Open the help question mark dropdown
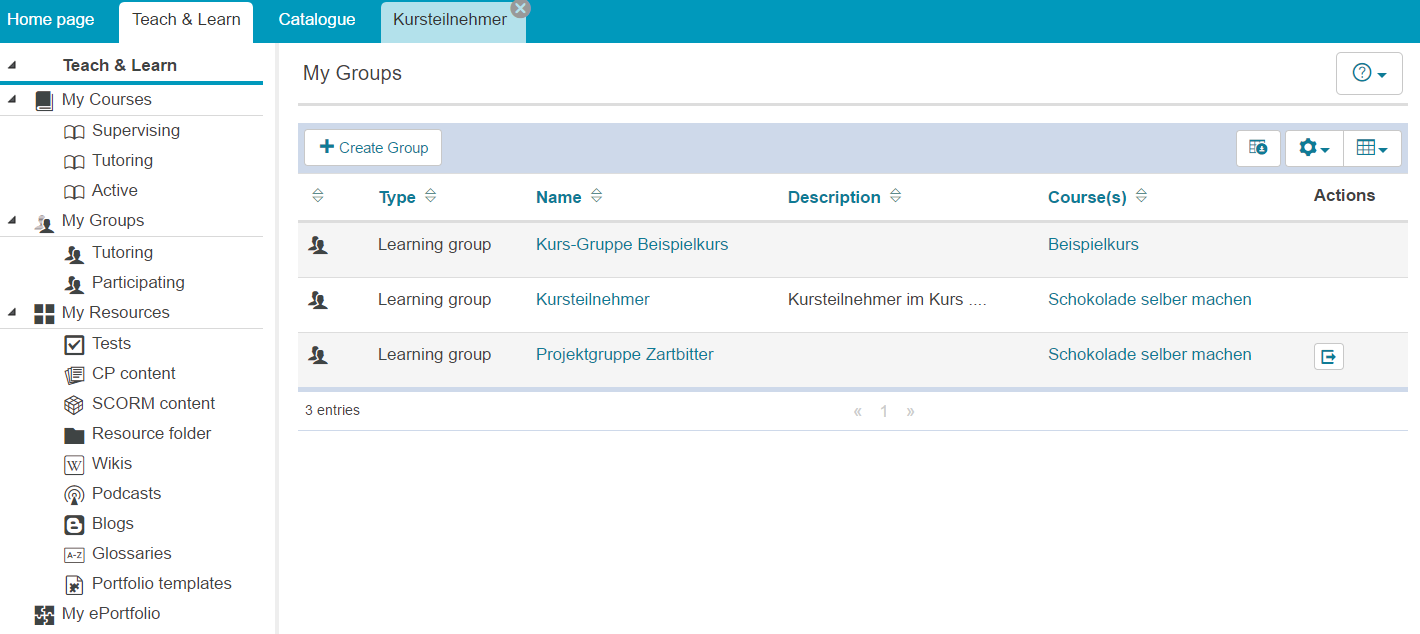The image size is (1420, 634). tap(1369, 73)
